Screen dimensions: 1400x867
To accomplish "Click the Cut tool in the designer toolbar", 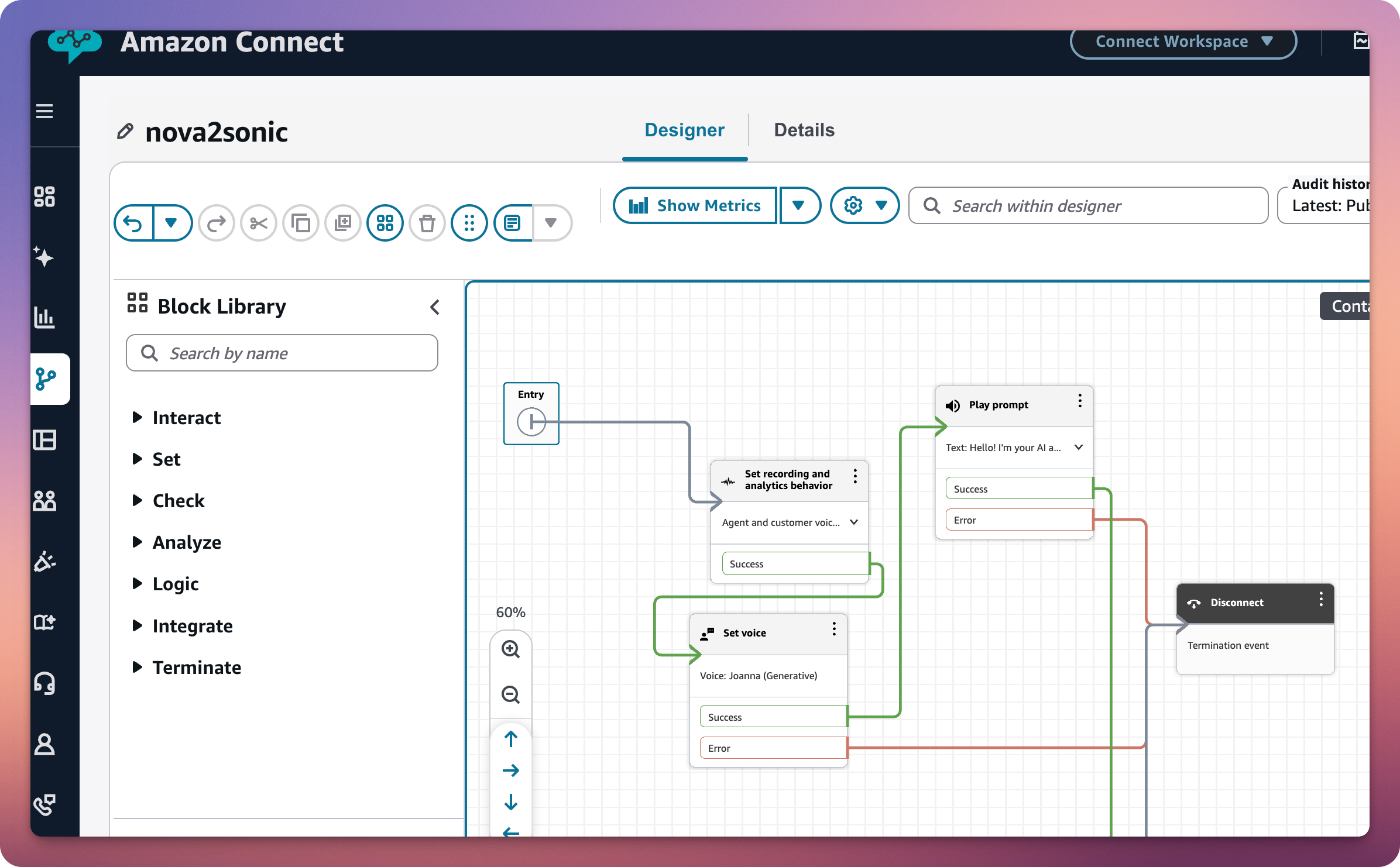I will tap(259, 223).
